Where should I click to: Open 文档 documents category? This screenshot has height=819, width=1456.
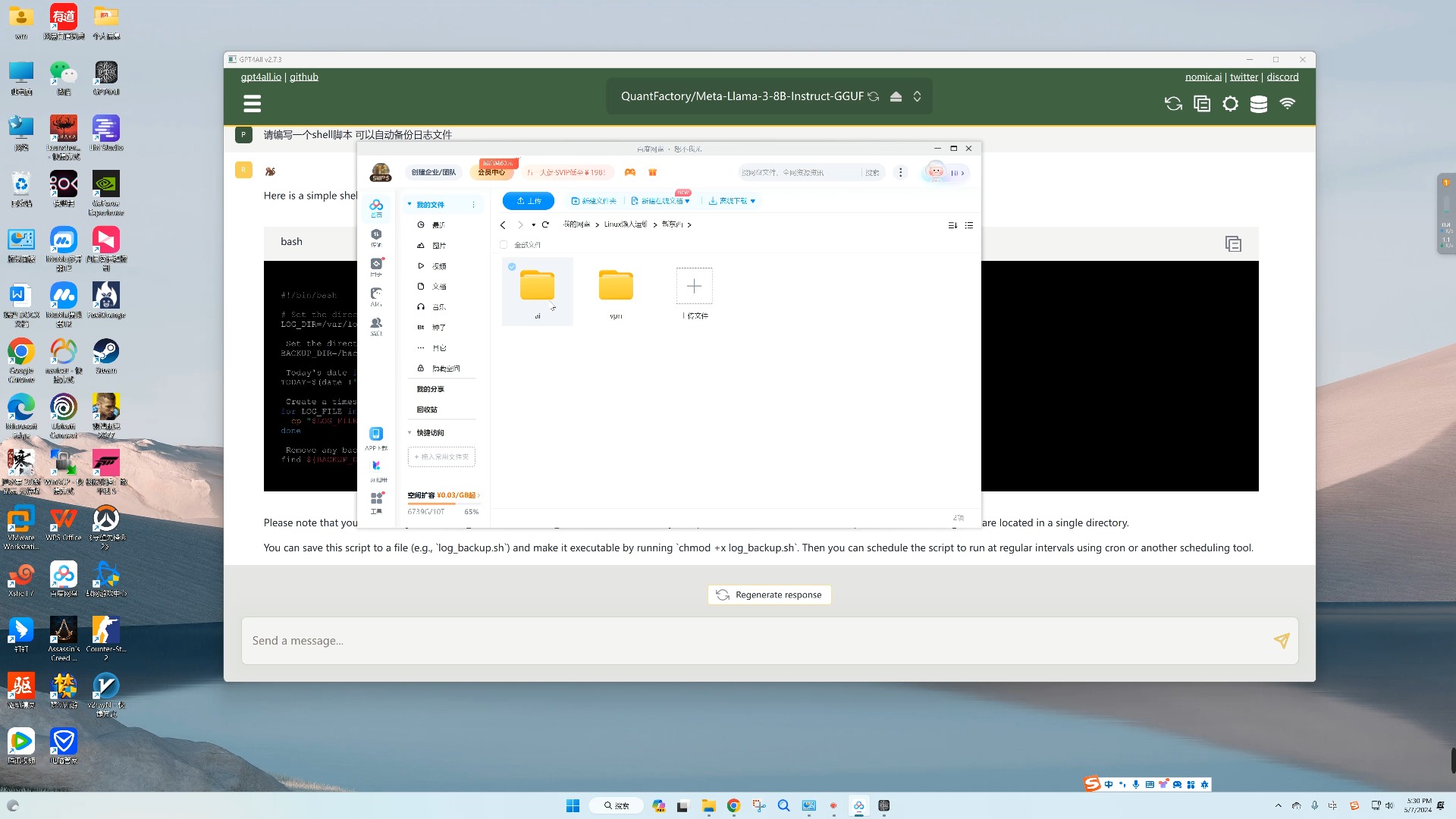click(x=431, y=287)
